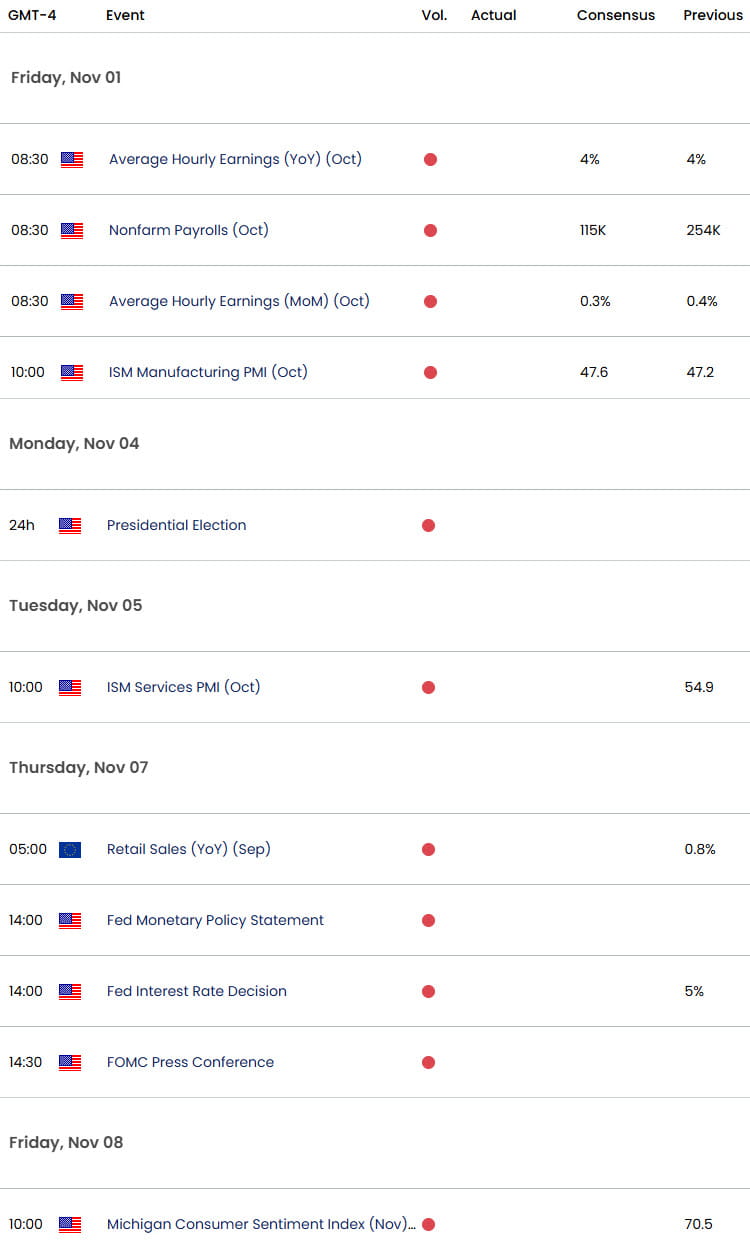Click the EU flag beside Retail Sales event
Screen dimensions: 750x1242
click(71, 849)
